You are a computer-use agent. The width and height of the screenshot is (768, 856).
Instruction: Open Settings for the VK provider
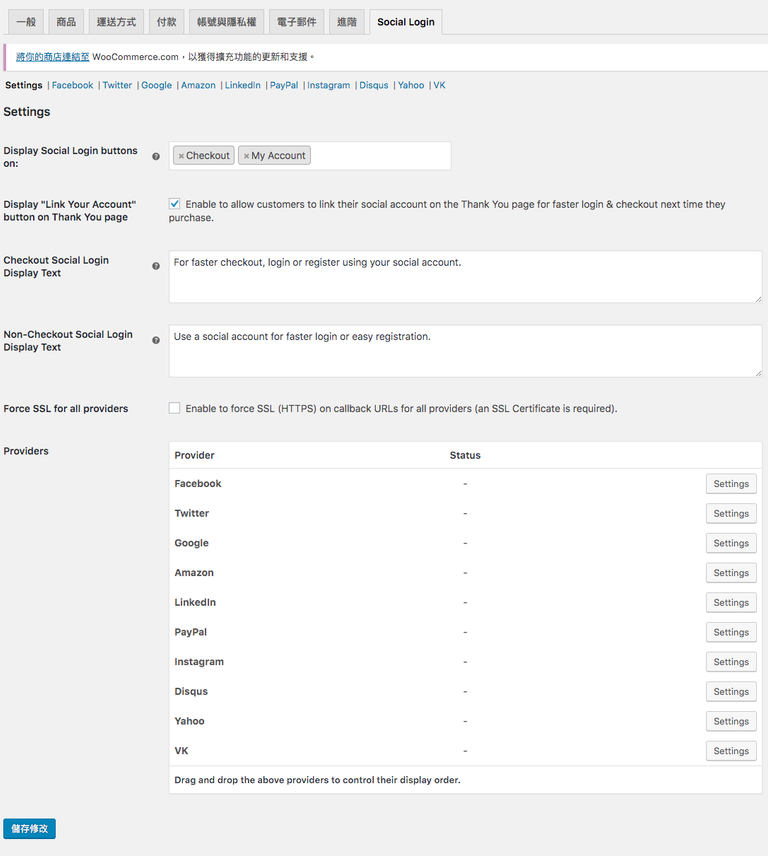click(x=730, y=751)
